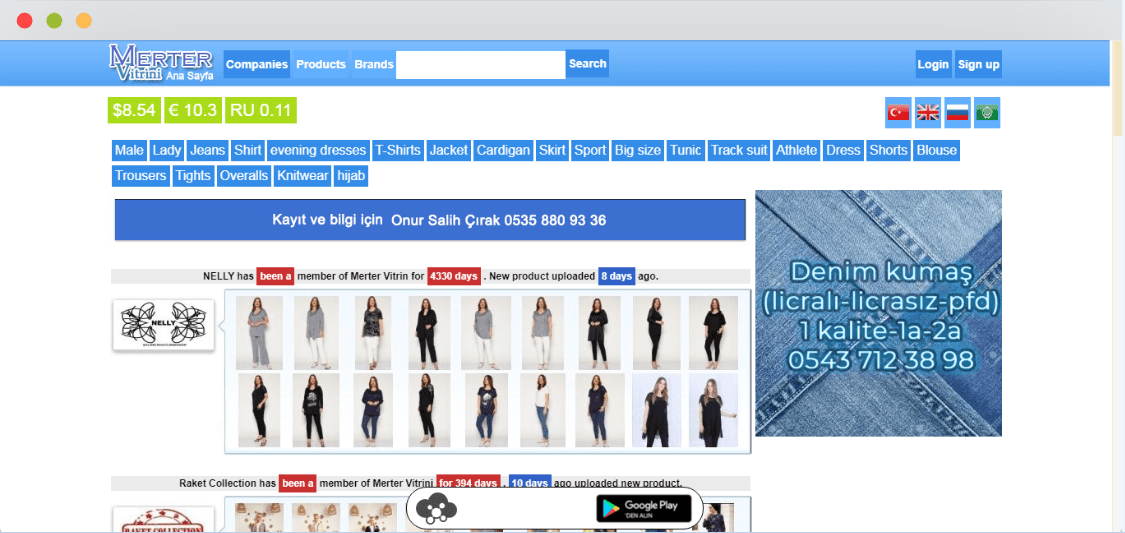Tap the Google Play download badge
This screenshot has height=533, width=1125.
pos(644,508)
